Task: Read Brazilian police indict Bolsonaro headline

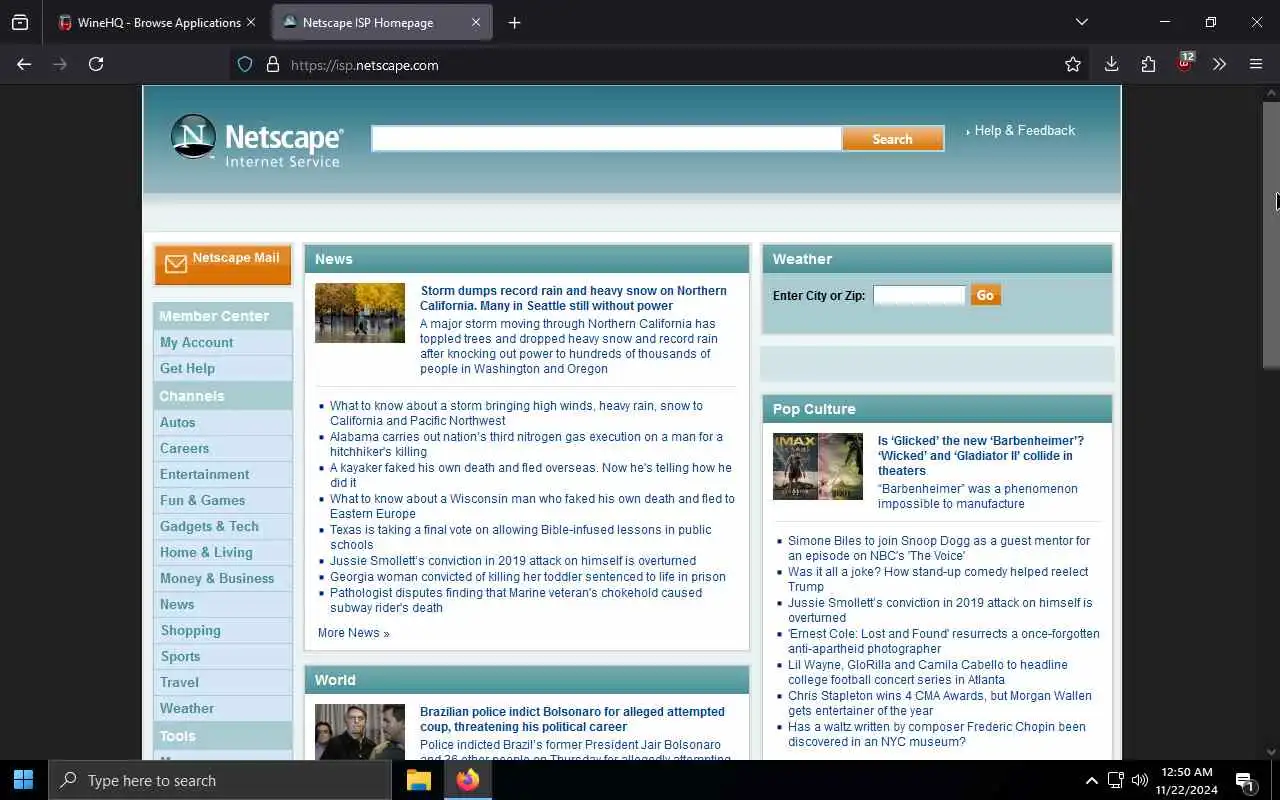Action: 572,719
